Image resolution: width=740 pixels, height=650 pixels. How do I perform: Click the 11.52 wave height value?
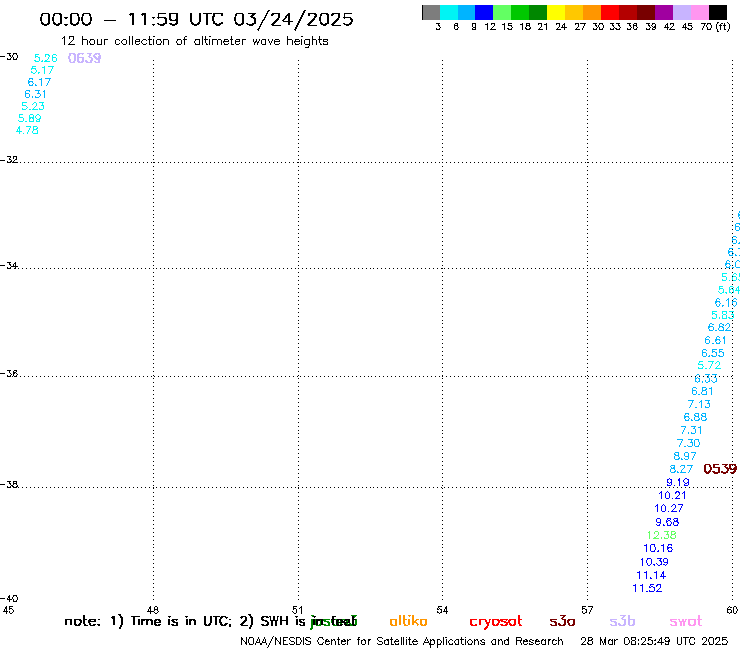(648, 588)
